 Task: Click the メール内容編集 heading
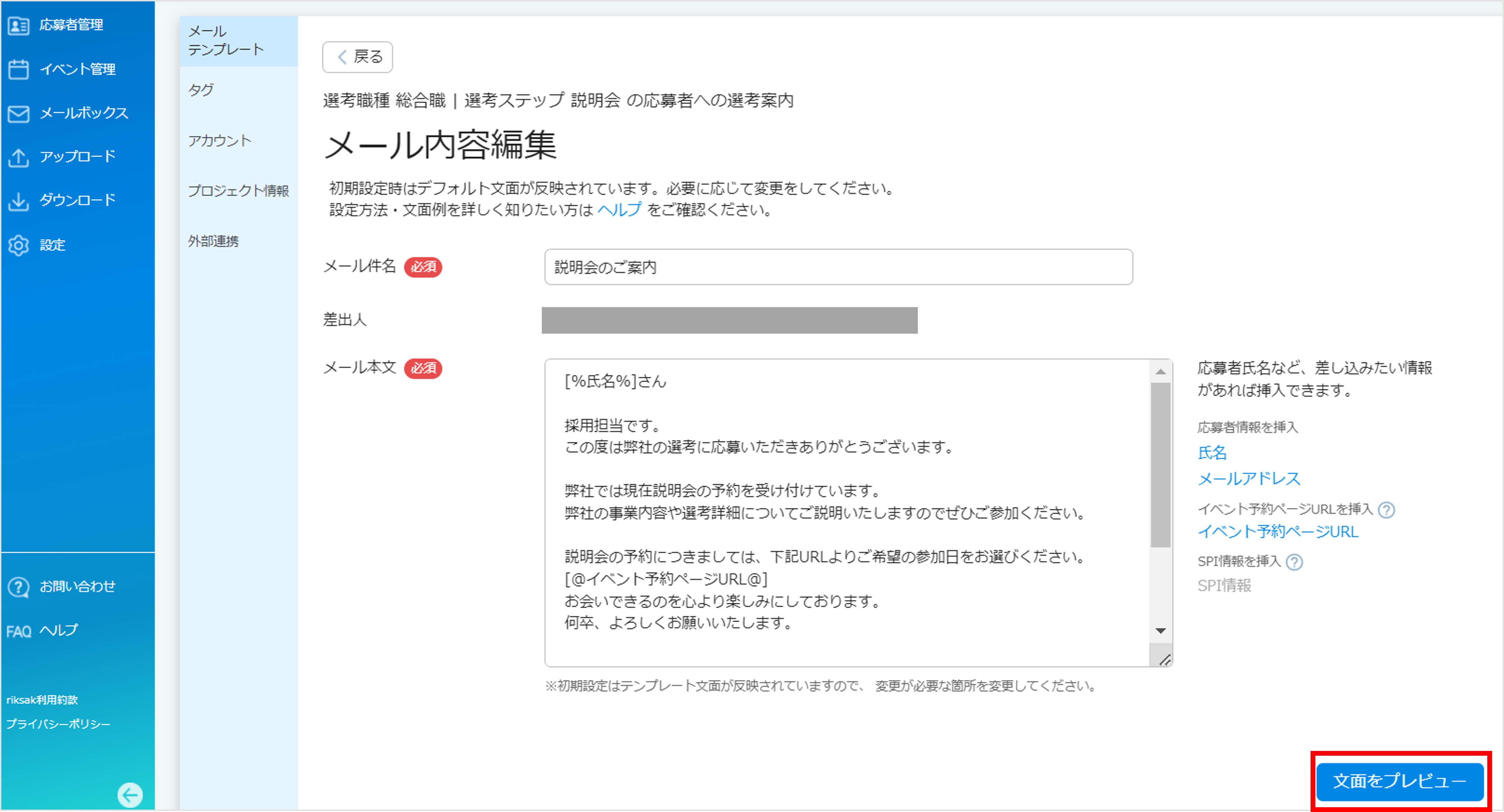441,145
